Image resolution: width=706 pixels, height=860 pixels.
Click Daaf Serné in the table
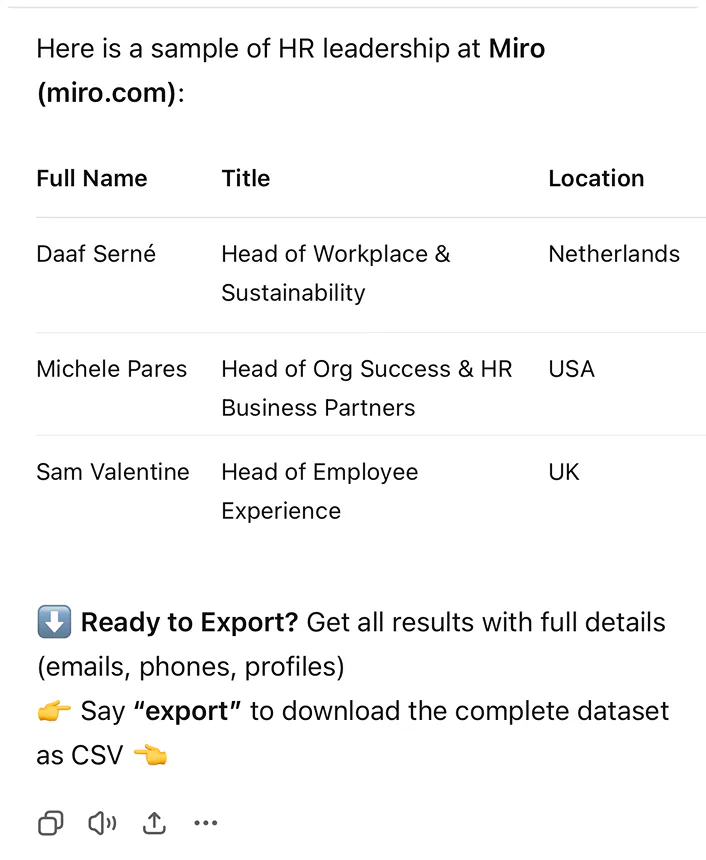[96, 254]
